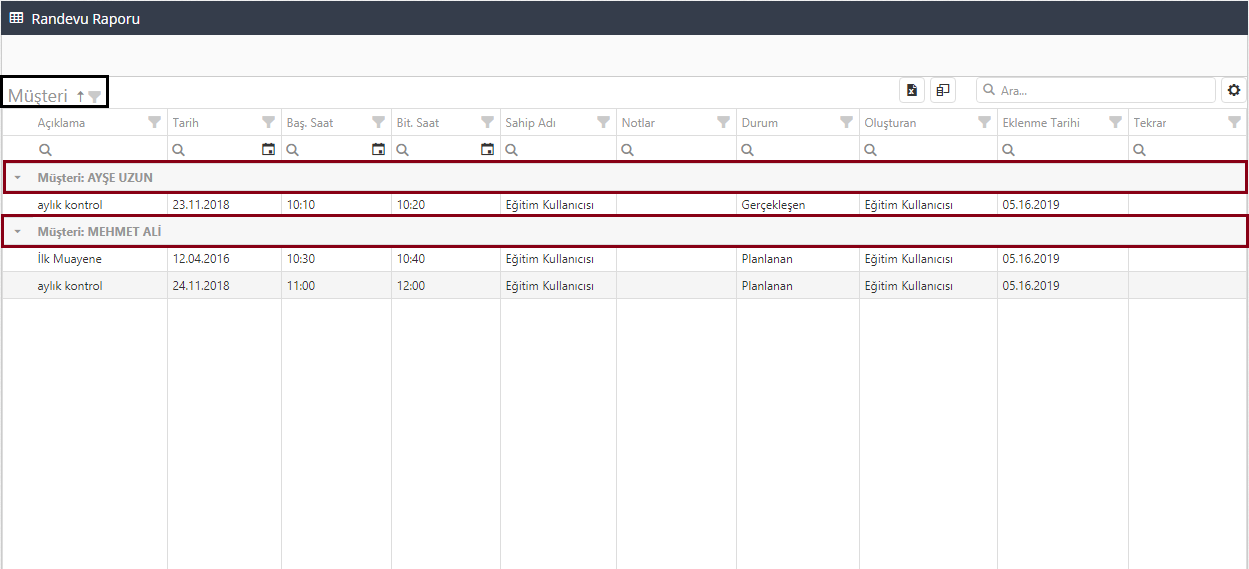The width and height of the screenshot is (1249, 569).
Task: Click the Excel export icon
Action: point(912,90)
